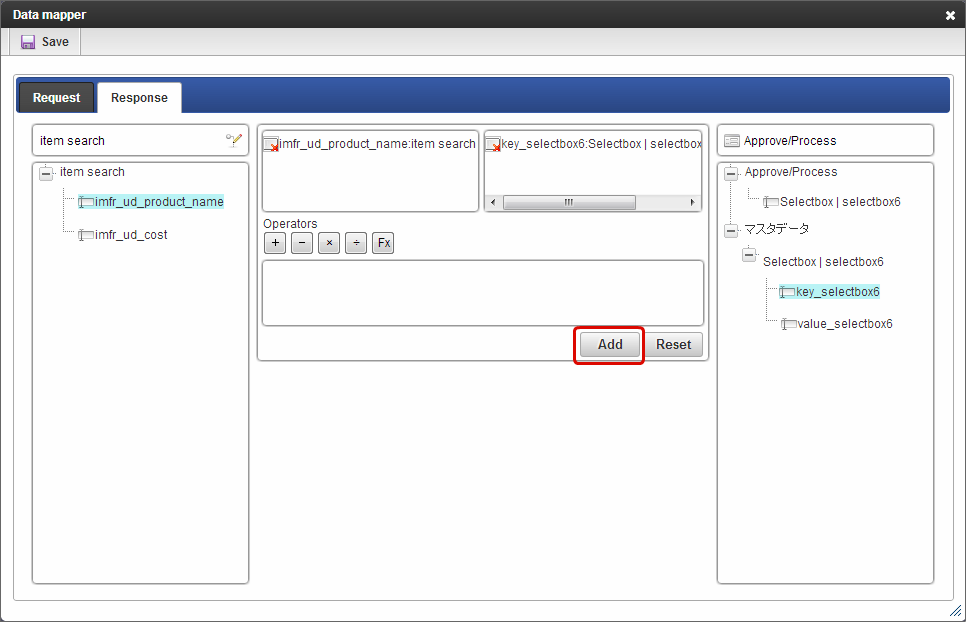Insert the divide operator
The width and height of the screenshot is (966, 622).
point(356,243)
